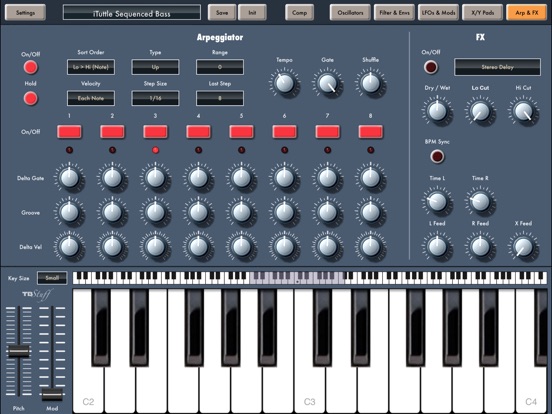552x414 pixels.
Task: Toggle the arpeggiator Hold button
Action: pyautogui.click(x=31, y=98)
